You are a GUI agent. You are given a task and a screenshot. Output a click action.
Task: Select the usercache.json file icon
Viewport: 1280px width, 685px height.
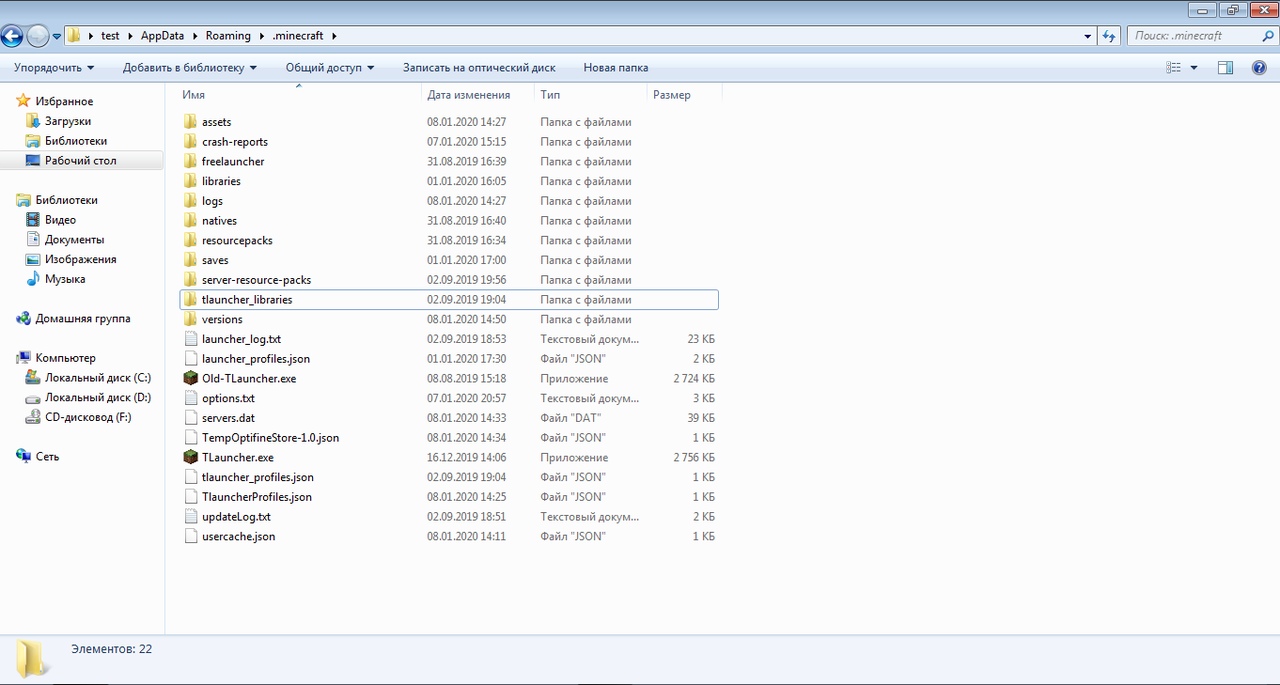pyautogui.click(x=192, y=536)
